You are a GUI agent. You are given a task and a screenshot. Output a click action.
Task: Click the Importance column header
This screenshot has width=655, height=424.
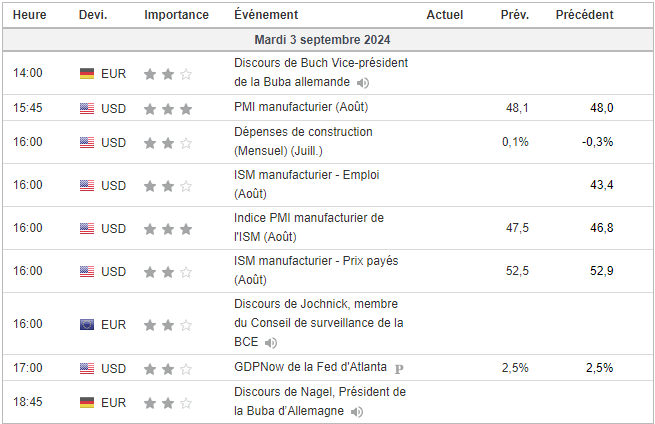176,15
